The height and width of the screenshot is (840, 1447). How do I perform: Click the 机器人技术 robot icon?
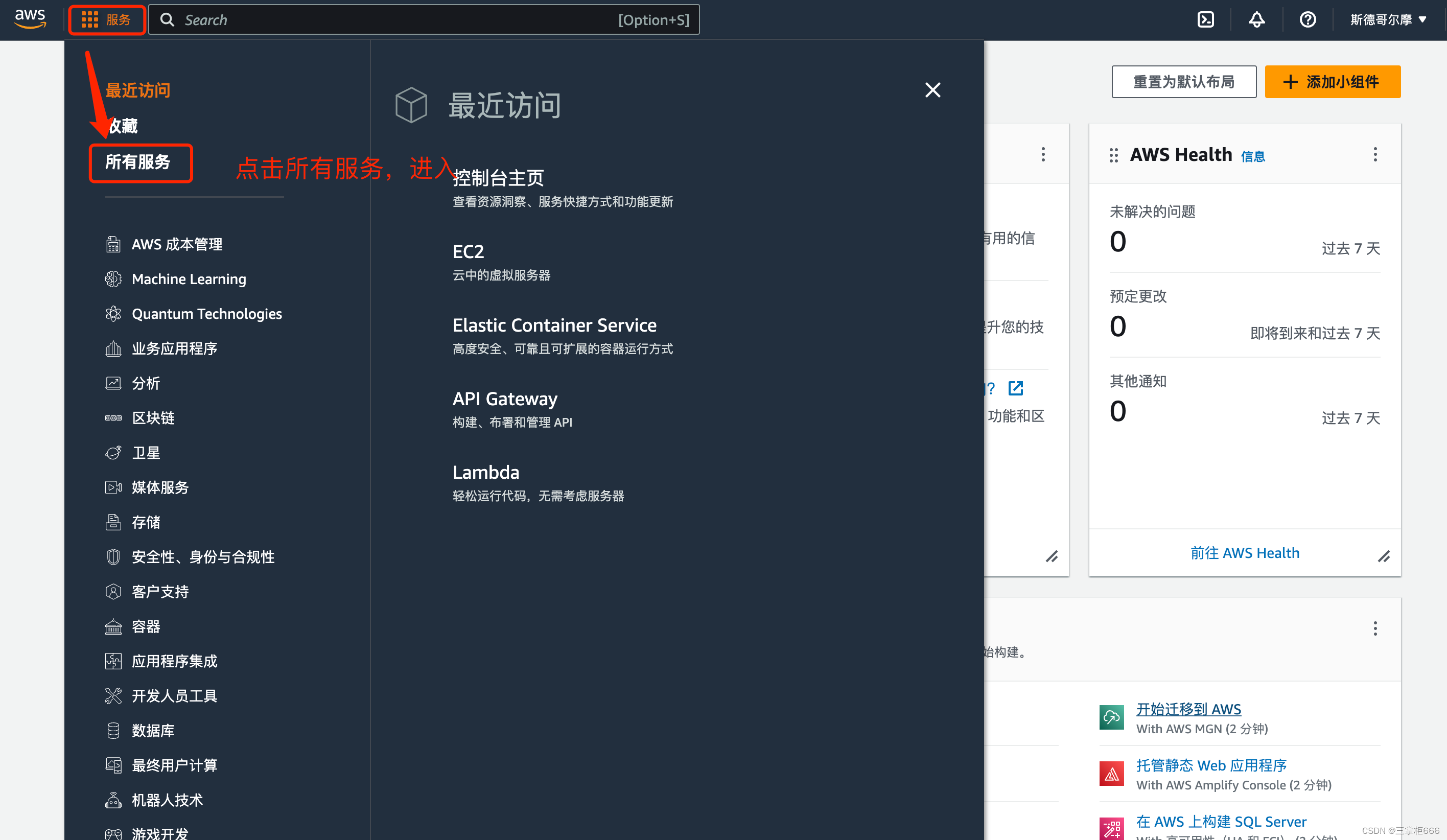[113, 800]
